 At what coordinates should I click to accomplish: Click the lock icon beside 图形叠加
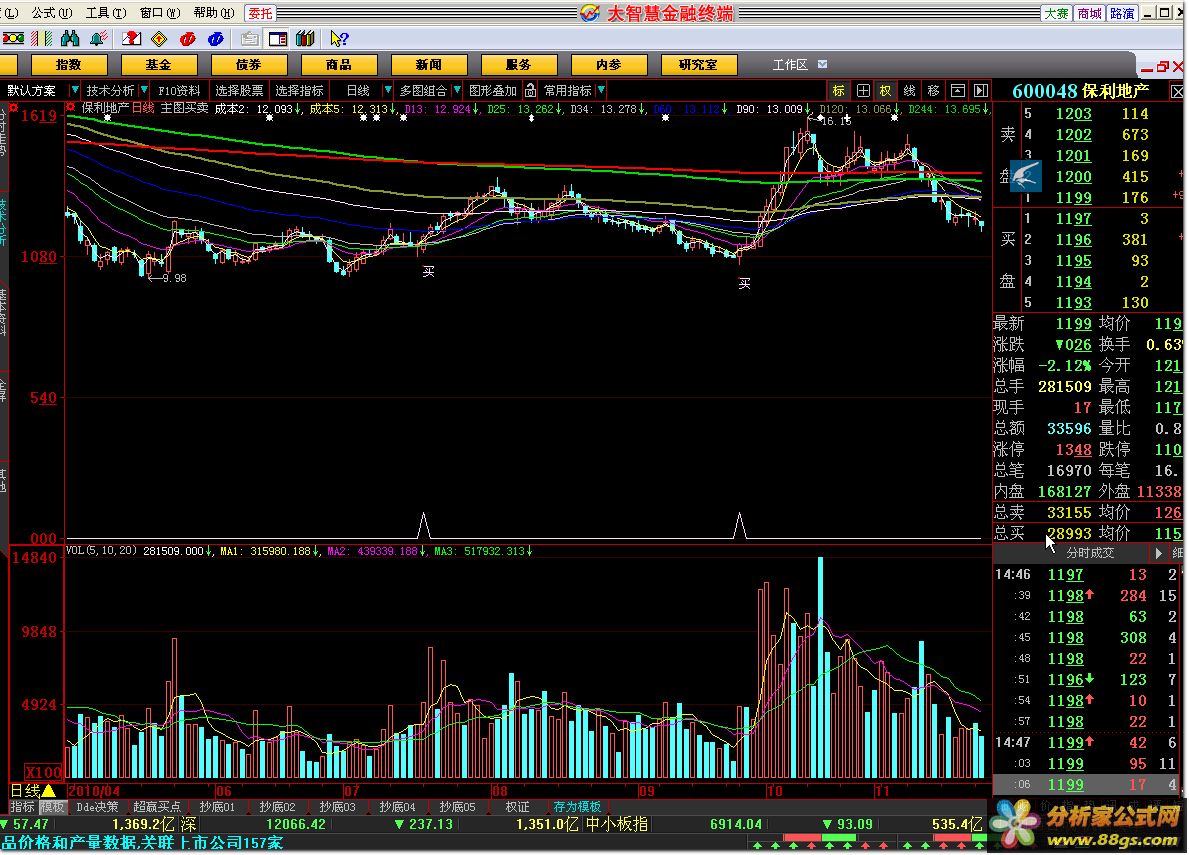530,91
